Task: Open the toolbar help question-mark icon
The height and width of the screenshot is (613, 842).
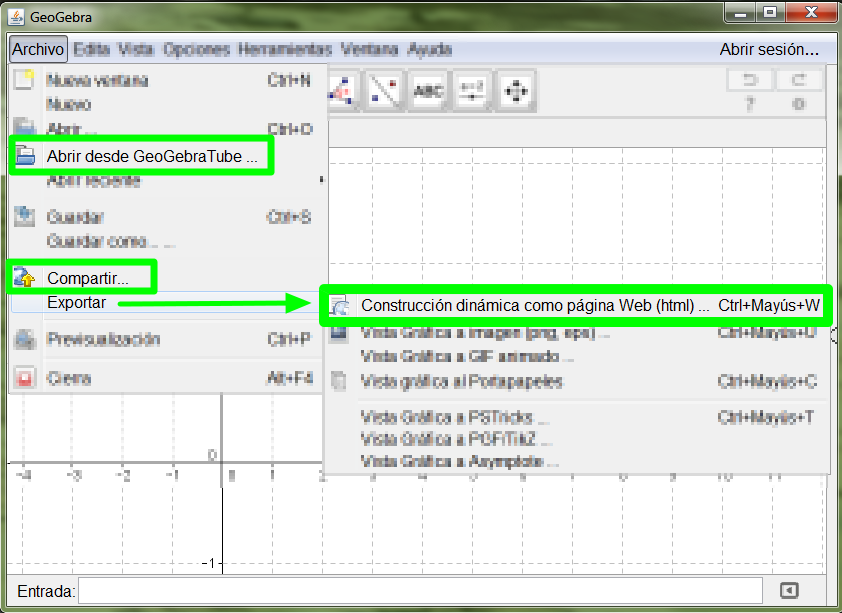Action: point(750,104)
